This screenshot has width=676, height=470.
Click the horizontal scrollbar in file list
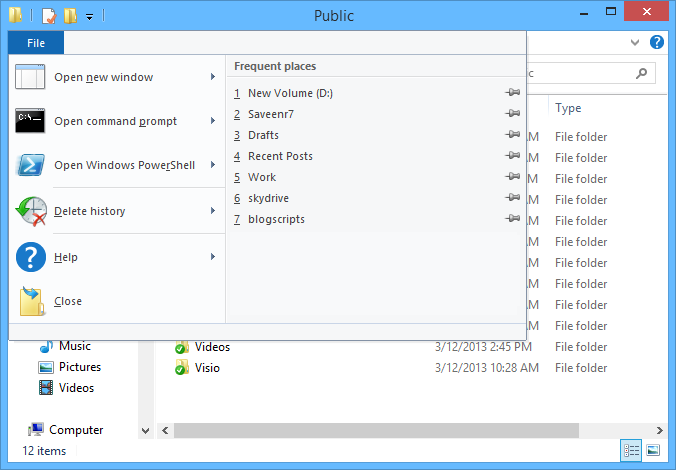[380, 430]
